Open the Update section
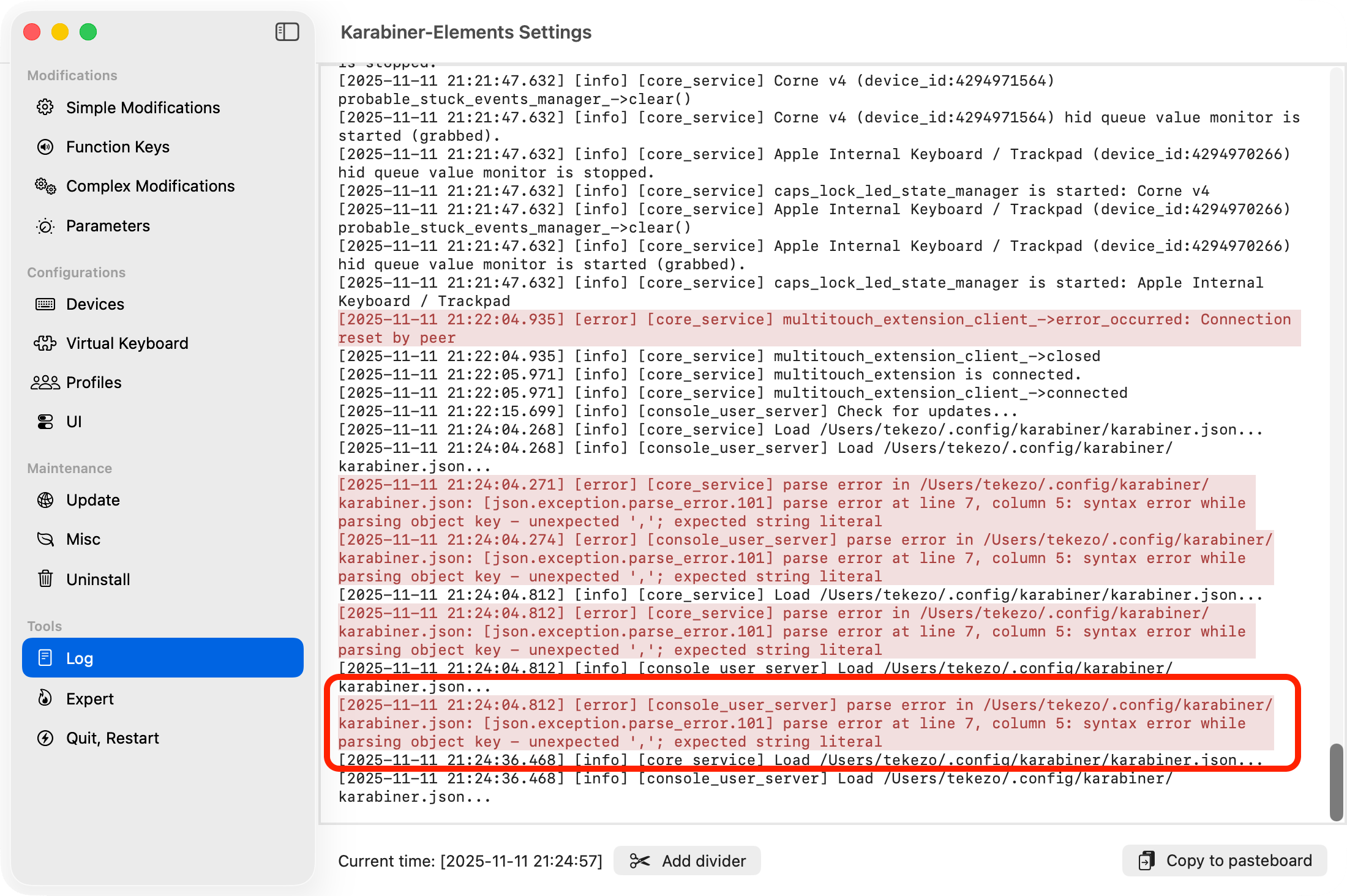Image resolution: width=1347 pixels, height=896 pixels. coord(93,500)
